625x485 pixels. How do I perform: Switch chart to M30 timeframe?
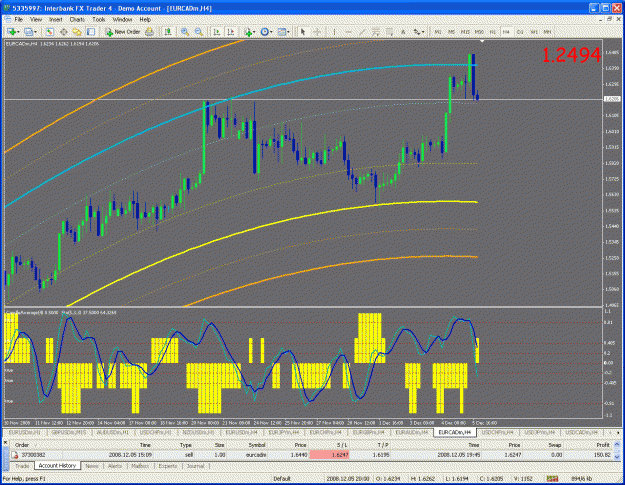pos(479,32)
